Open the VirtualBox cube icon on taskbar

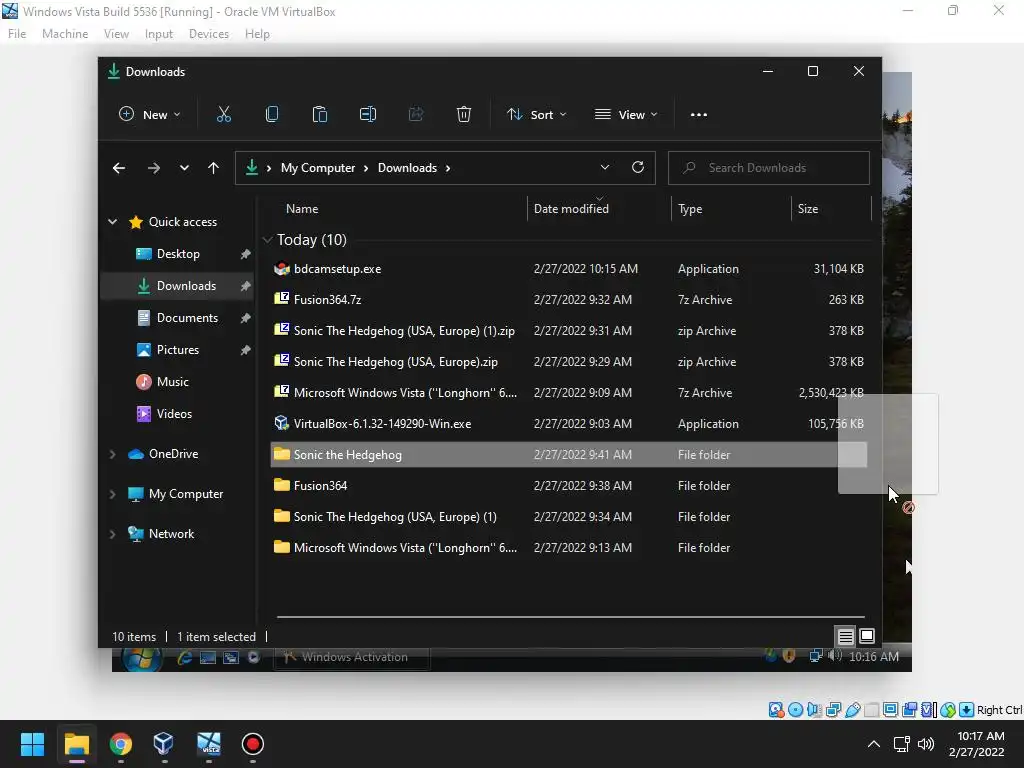[x=163, y=744]
